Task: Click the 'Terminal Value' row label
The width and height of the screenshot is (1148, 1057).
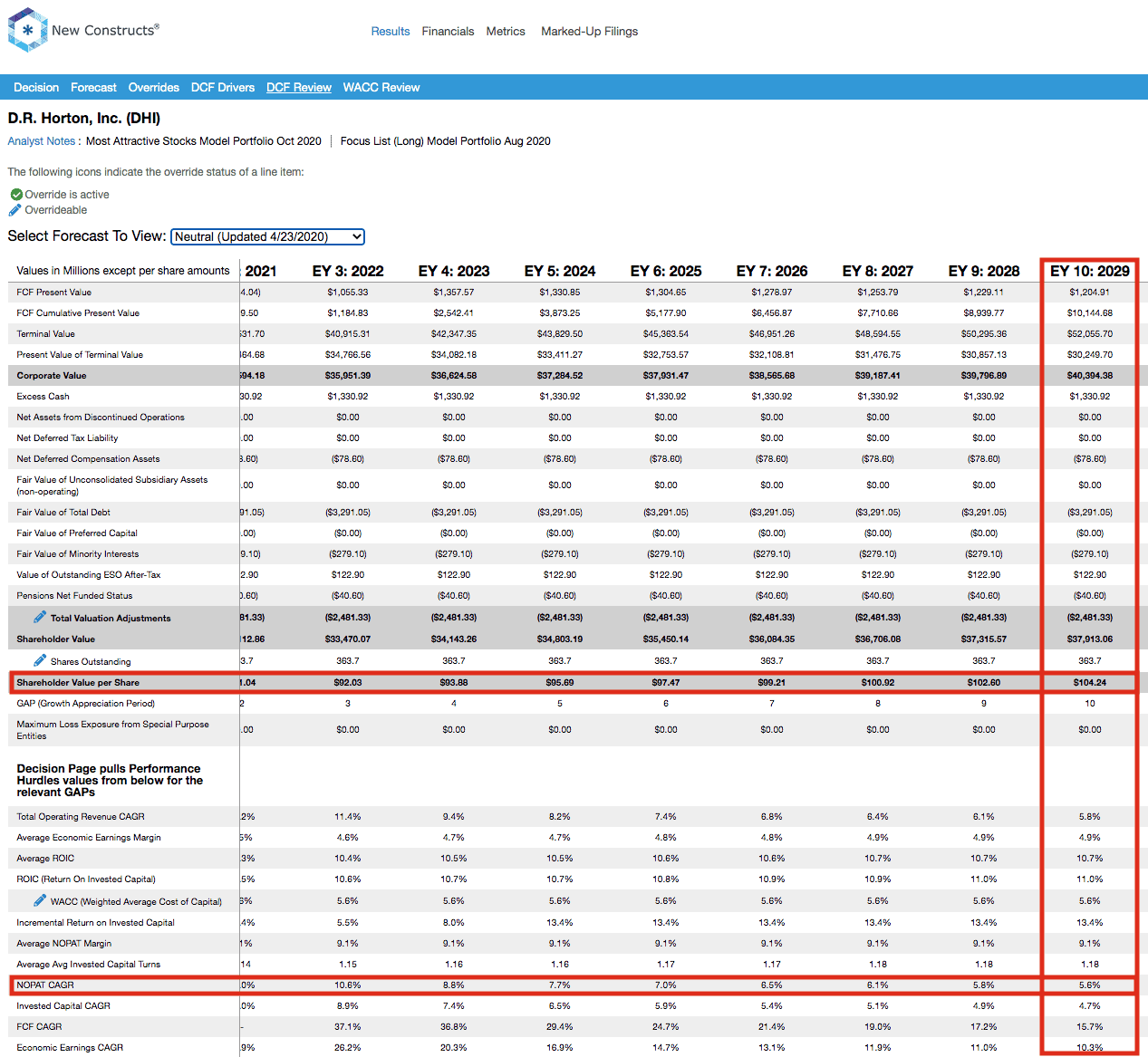Action: point(45,334)
